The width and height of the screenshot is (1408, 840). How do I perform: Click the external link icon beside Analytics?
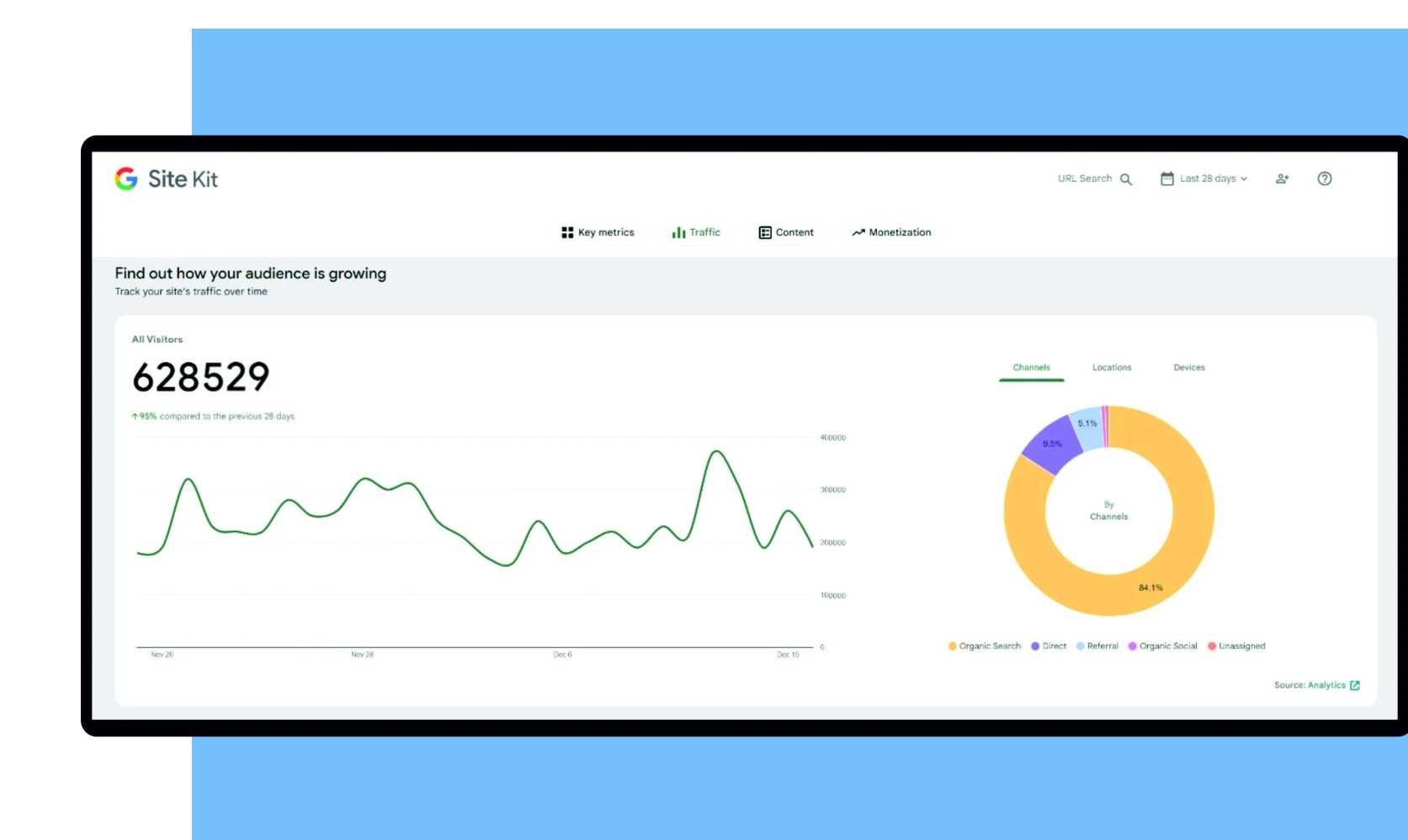[1355, 685]
